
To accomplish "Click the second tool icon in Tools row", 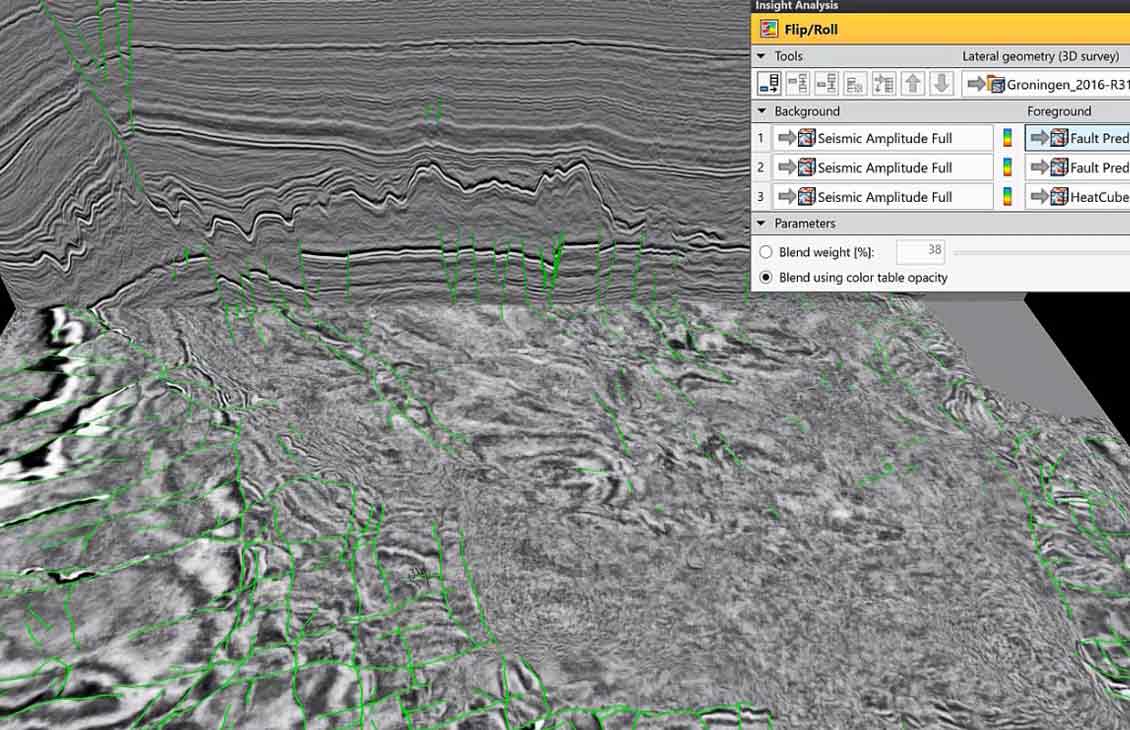I will 798,84.
